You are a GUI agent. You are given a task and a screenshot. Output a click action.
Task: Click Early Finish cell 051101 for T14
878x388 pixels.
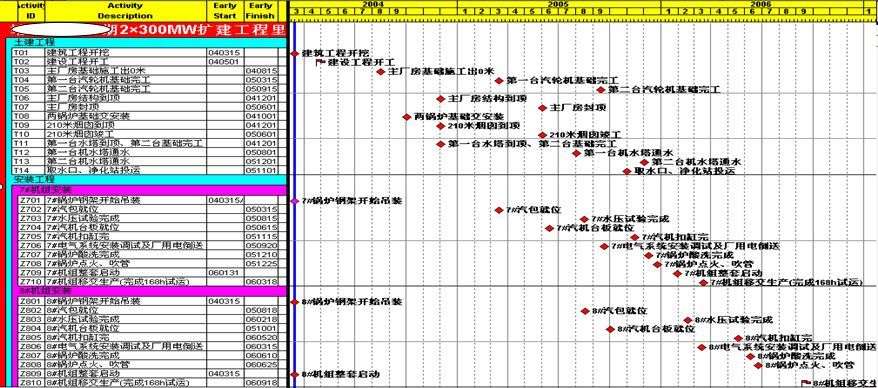coord(261,170)
